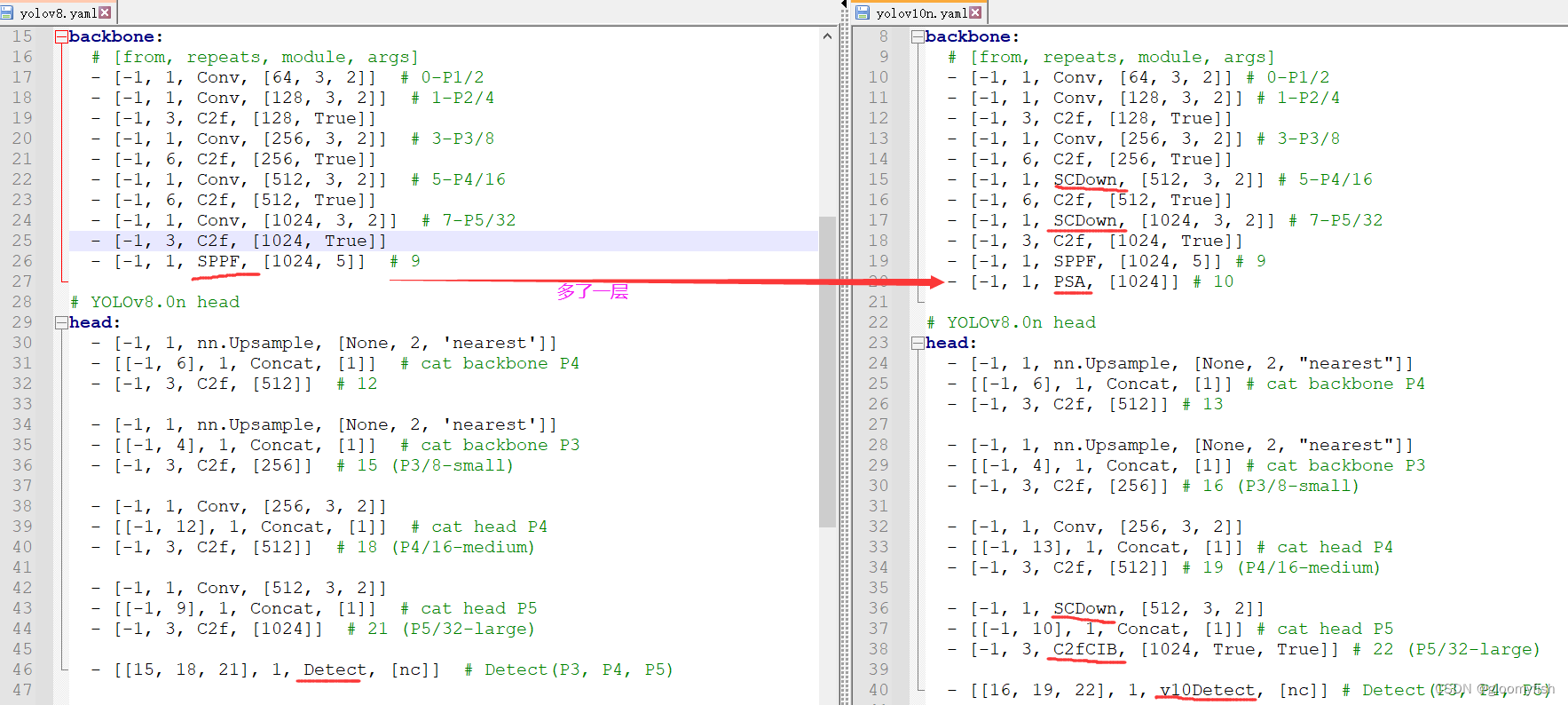Click '[-1, 13]' Concat source in yolov10n.yaml line 33
The height and width of the screenshot is (705, 1568).
1027,547
